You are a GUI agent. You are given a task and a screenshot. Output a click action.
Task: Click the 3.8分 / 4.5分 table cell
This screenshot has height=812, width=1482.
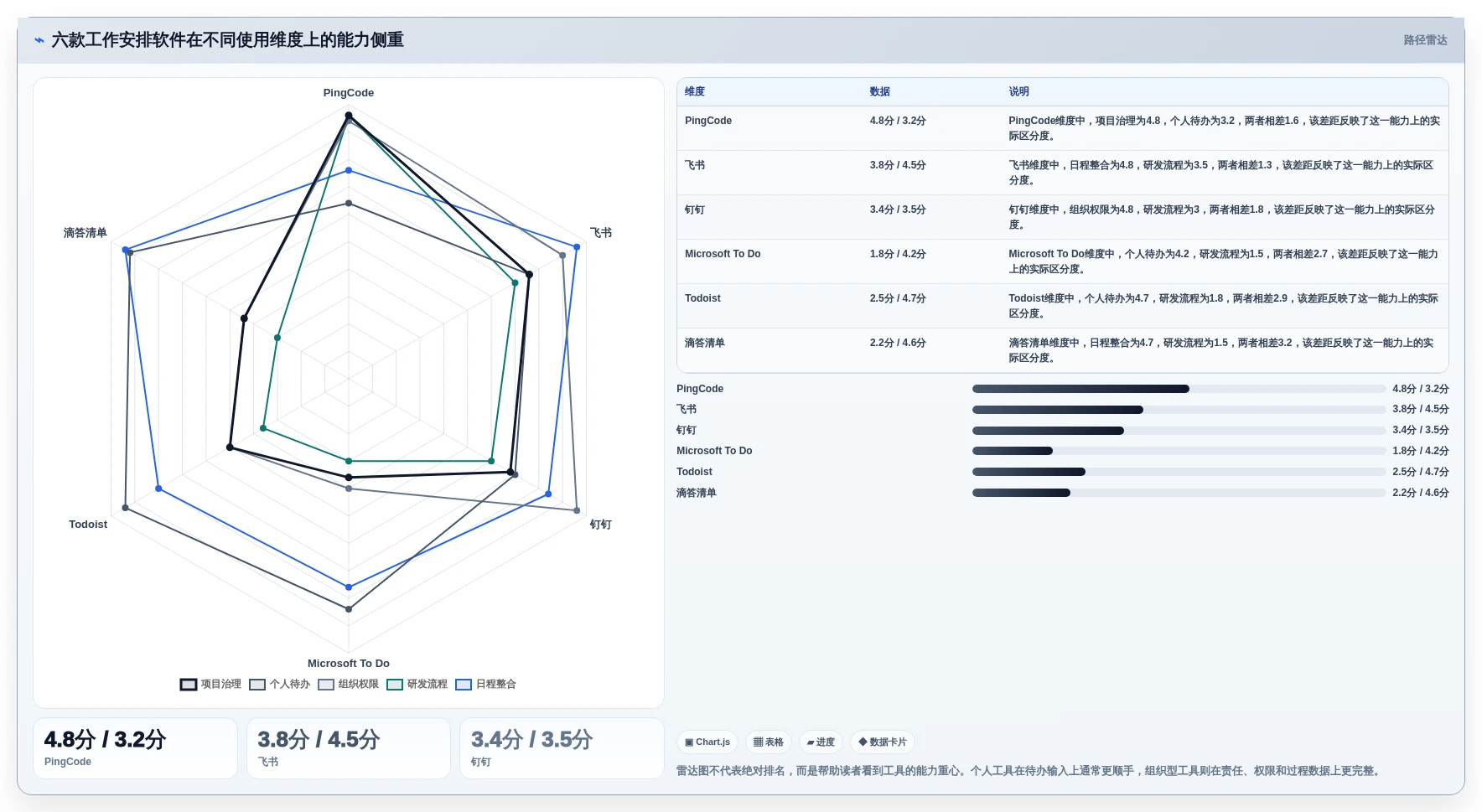[898, 165]
